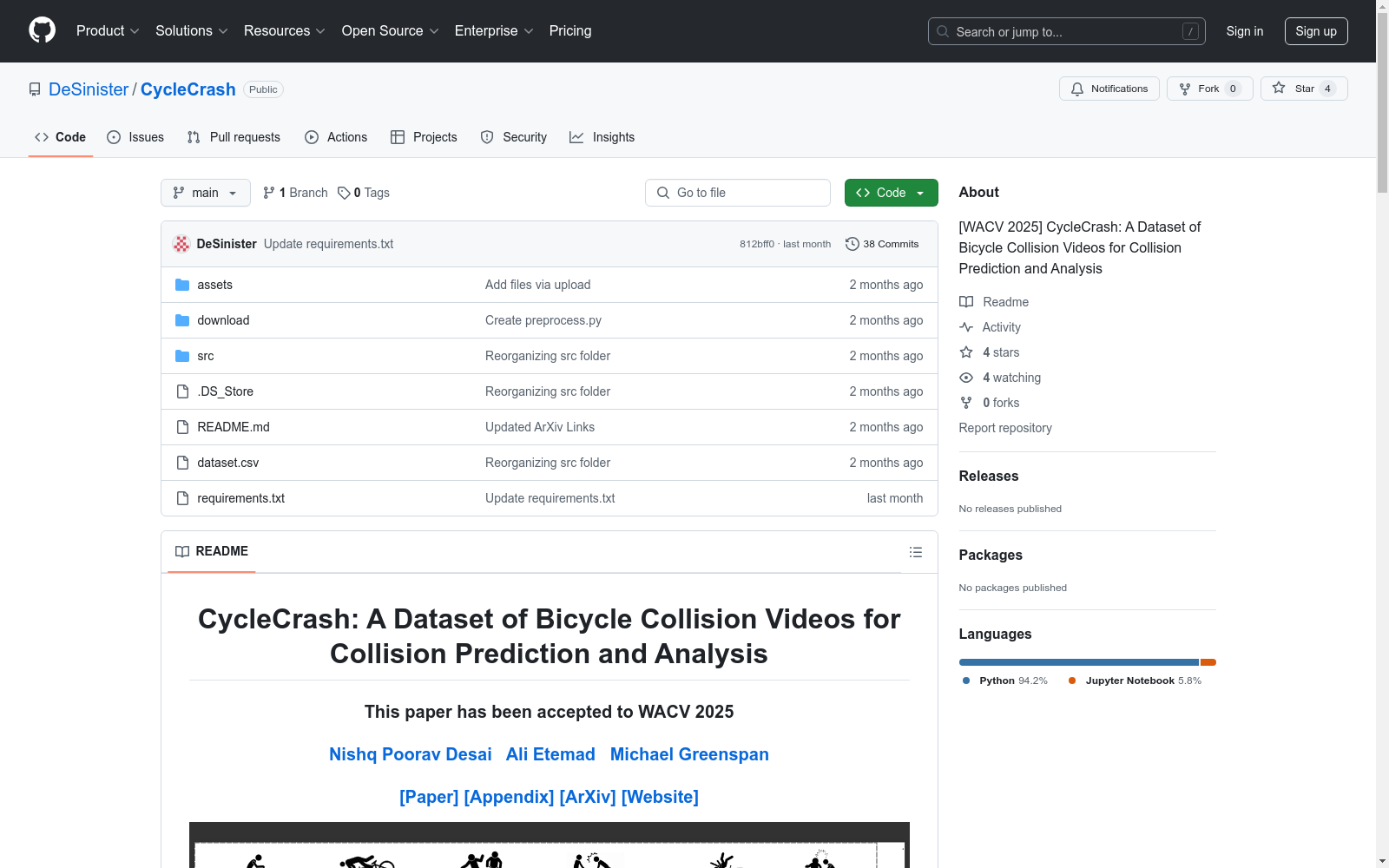
Task: Expand the Resources menu
Action: [x=285, y=31]
